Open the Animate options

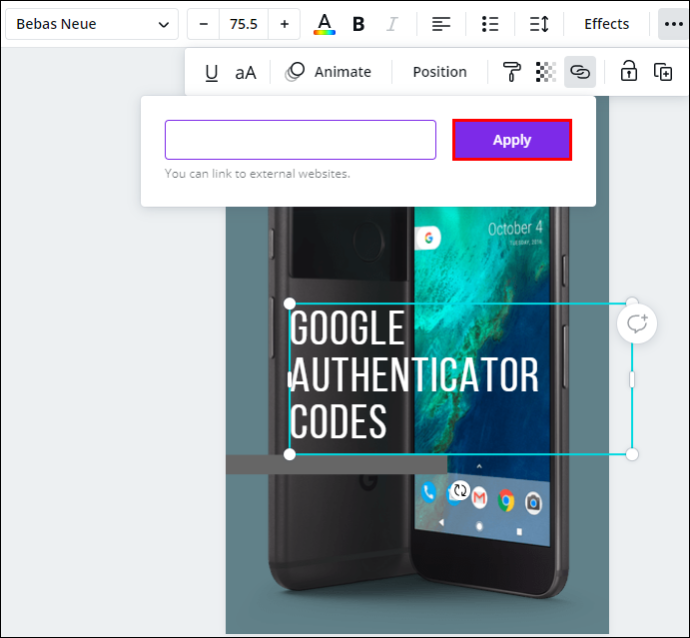click(328, 72)
